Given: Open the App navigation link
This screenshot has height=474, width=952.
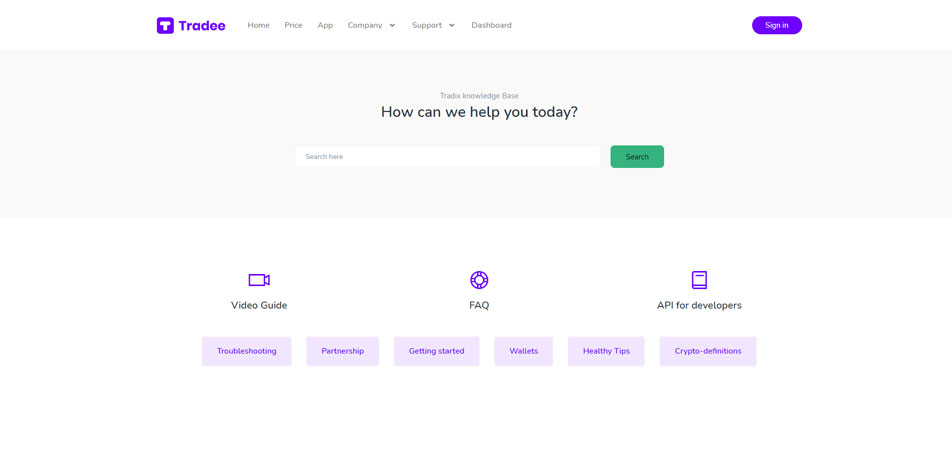Looking at the screenshot, I should coord(325,26).
